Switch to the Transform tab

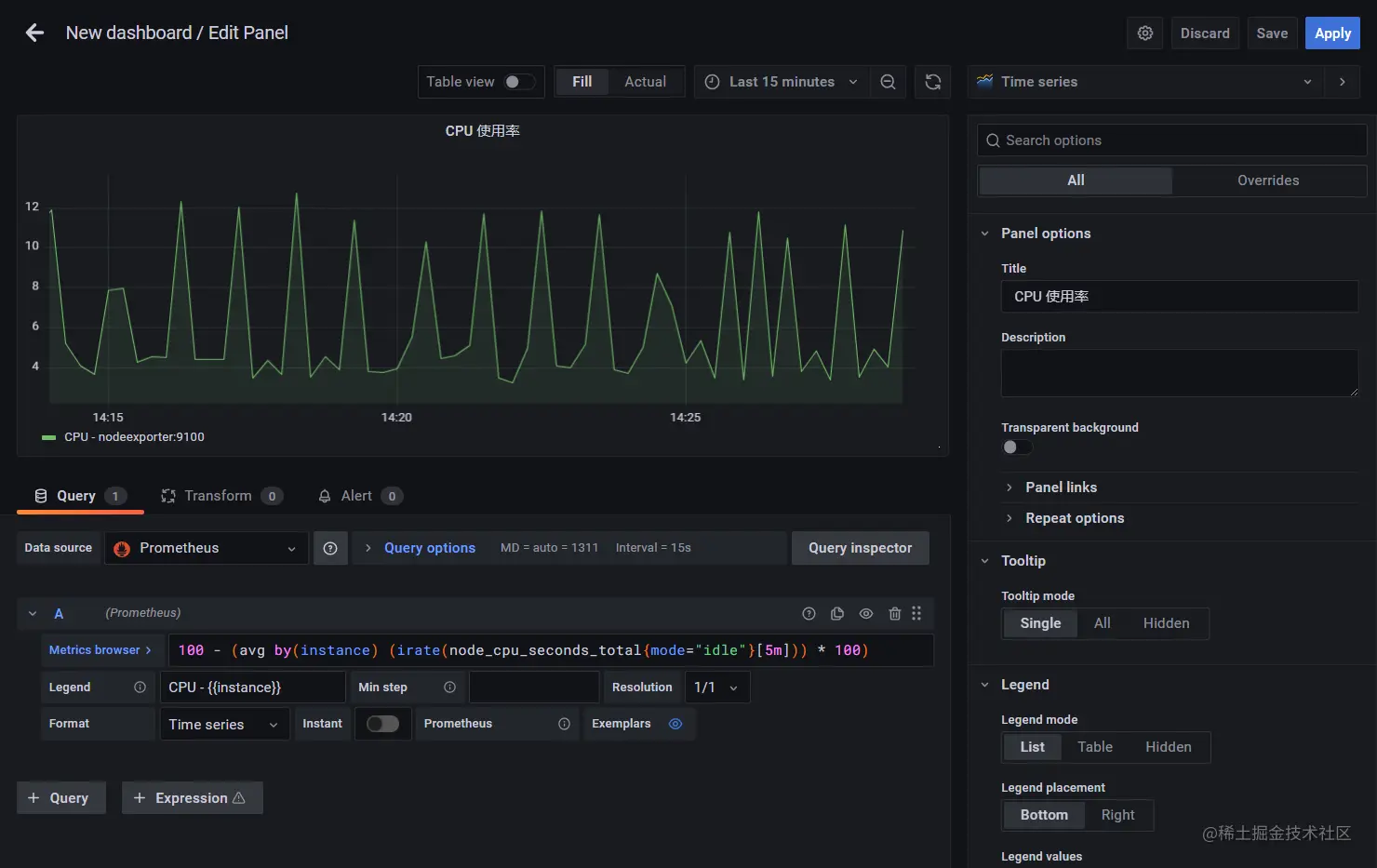coord(220,495)
